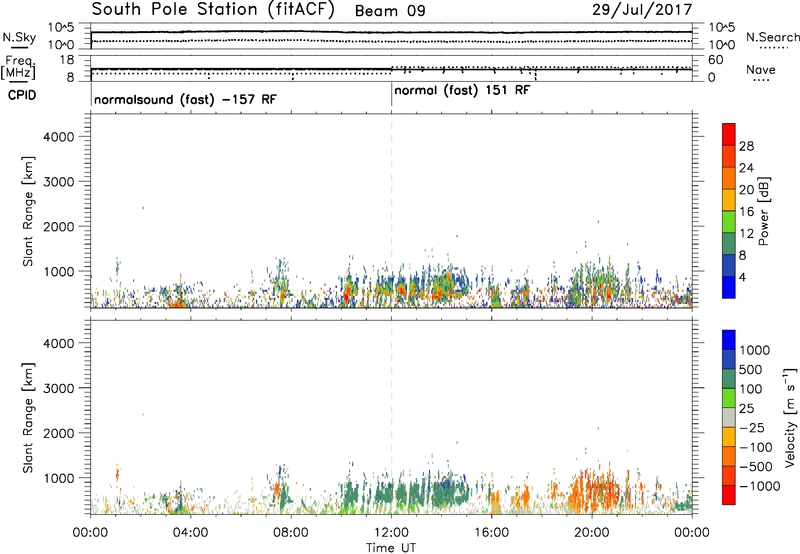Click the Time UT axis label
800x554 pixels.
[391, 548]
